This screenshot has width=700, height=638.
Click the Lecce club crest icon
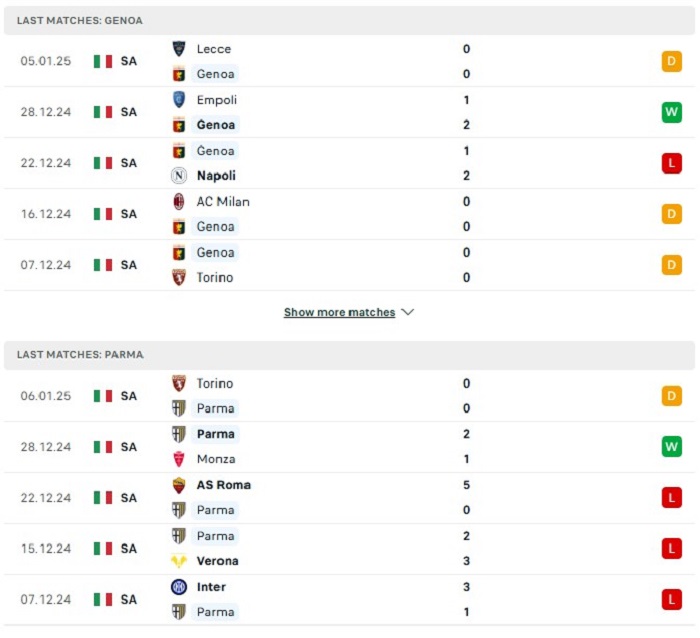coord(179,49)
